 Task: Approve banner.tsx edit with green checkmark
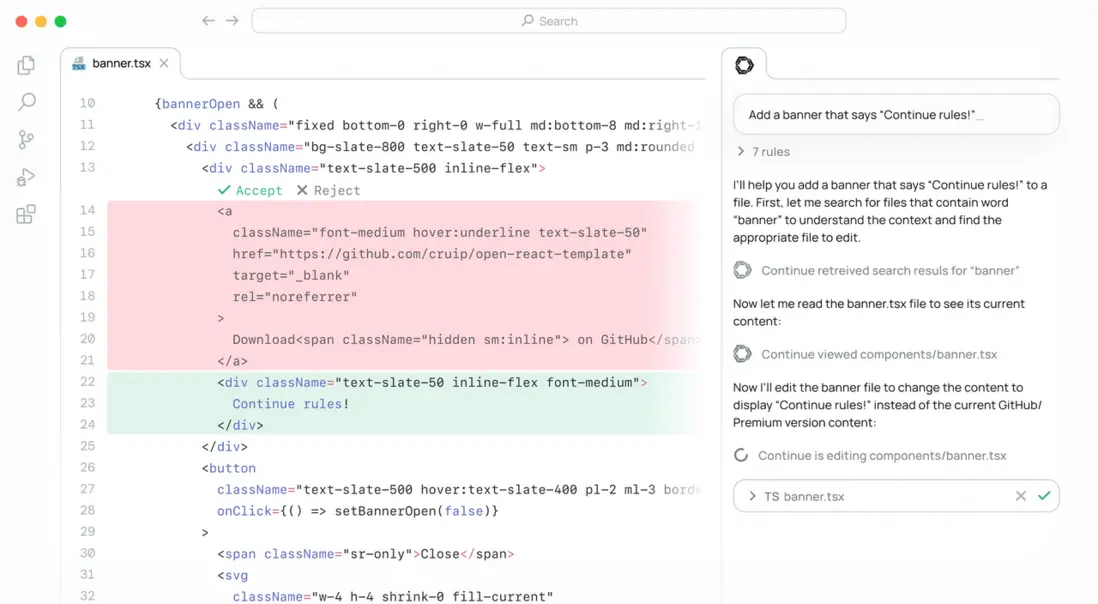1044,496
